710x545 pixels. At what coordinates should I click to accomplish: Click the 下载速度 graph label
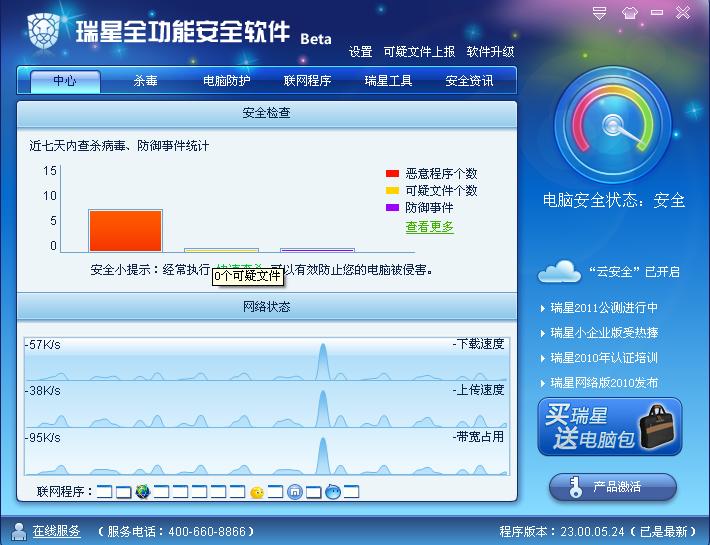coord(479,344)
